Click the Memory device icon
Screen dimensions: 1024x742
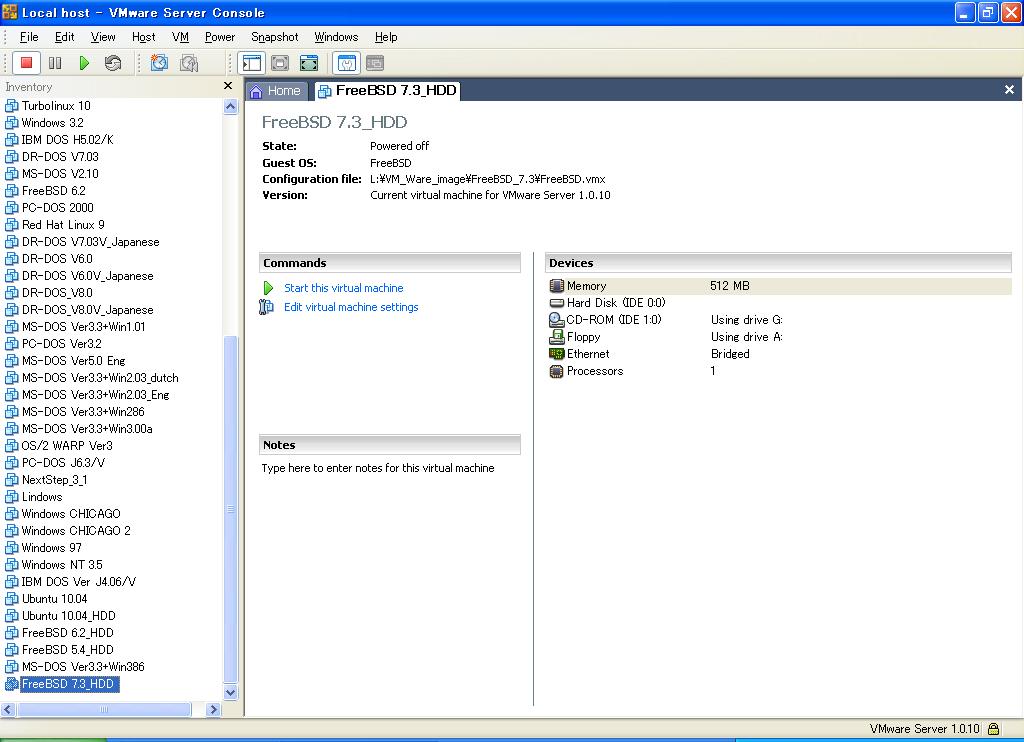[556, 285]
